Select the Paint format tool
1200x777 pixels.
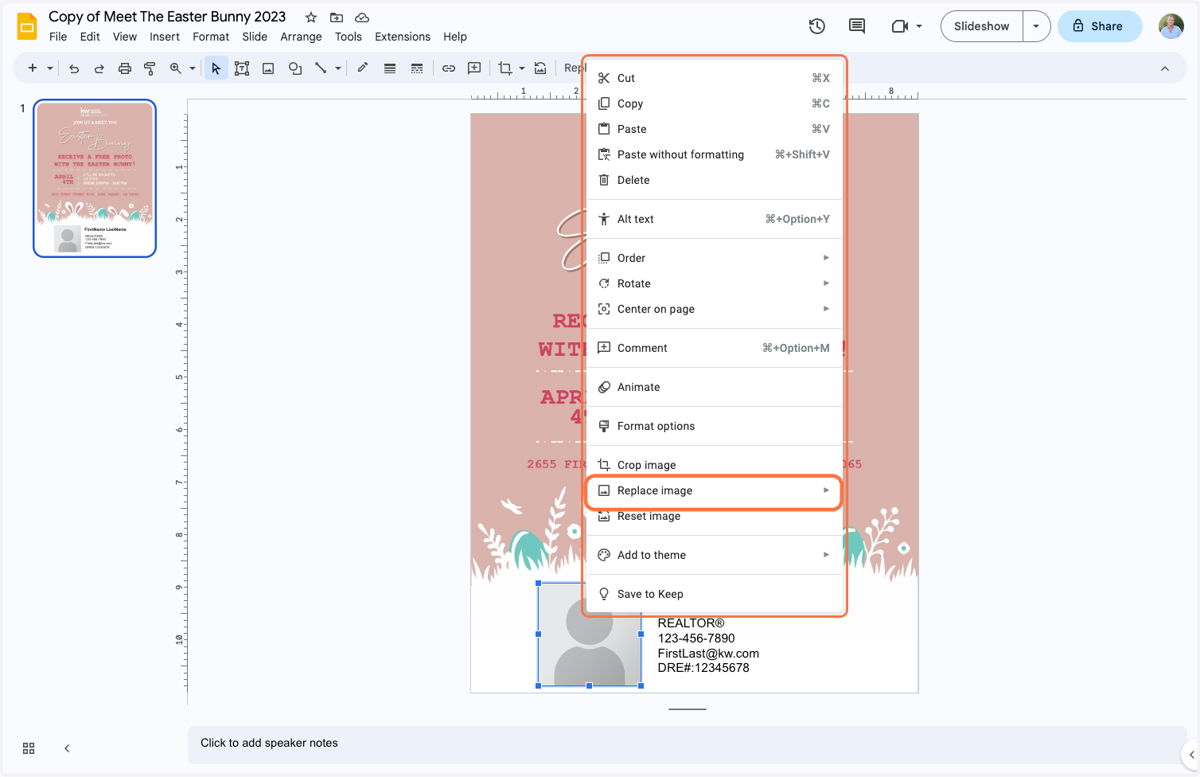coord(150,68)
